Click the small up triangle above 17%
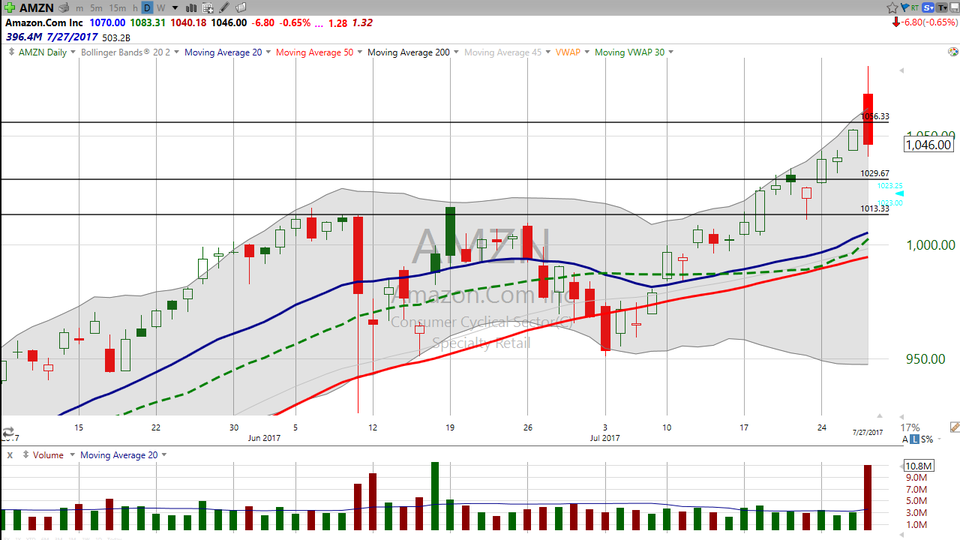This screenshot has height=540, width=960. [880, 416]
